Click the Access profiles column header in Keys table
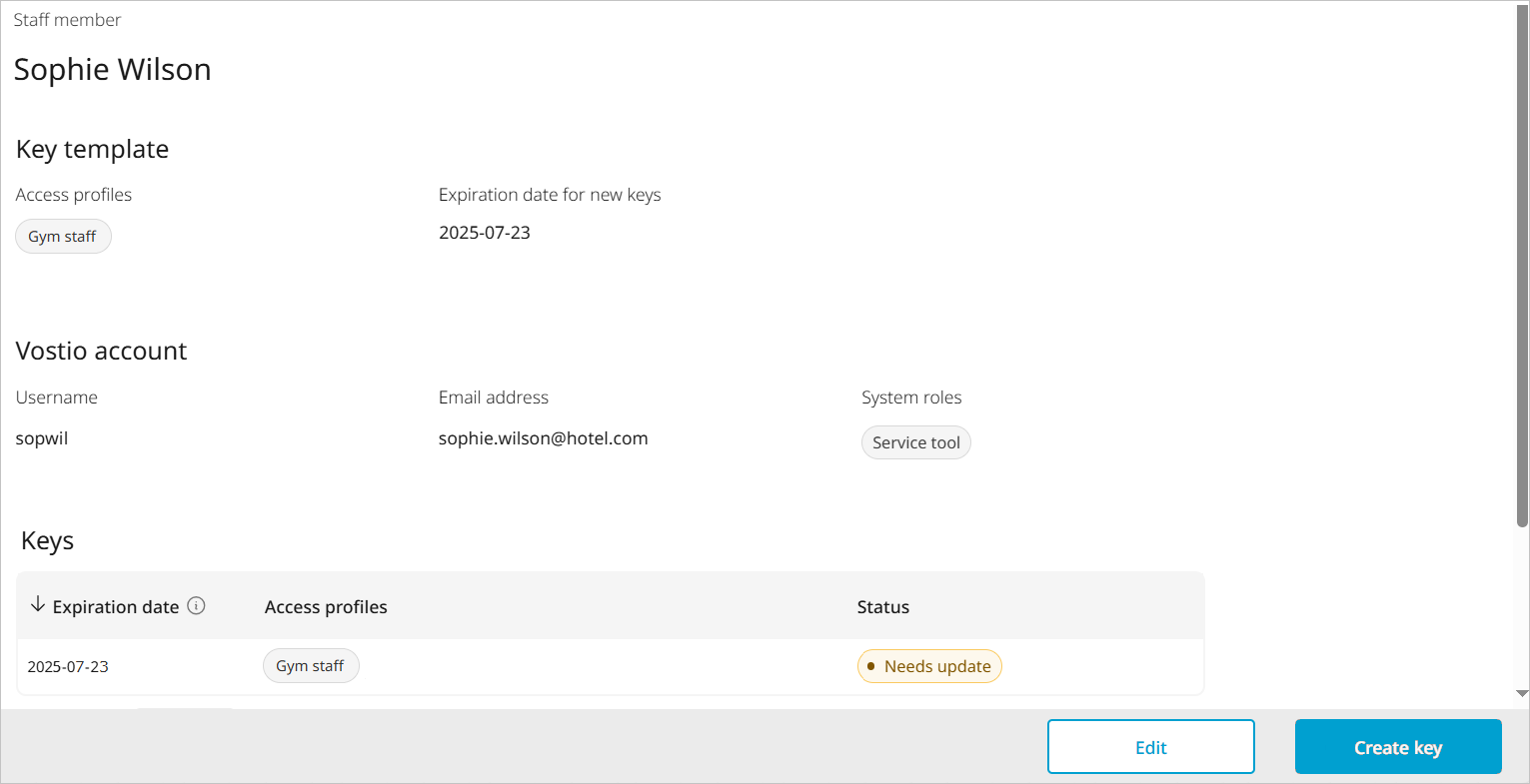Image resolution: width=1530 pixels, height=784 pixels. coord(326,607)
